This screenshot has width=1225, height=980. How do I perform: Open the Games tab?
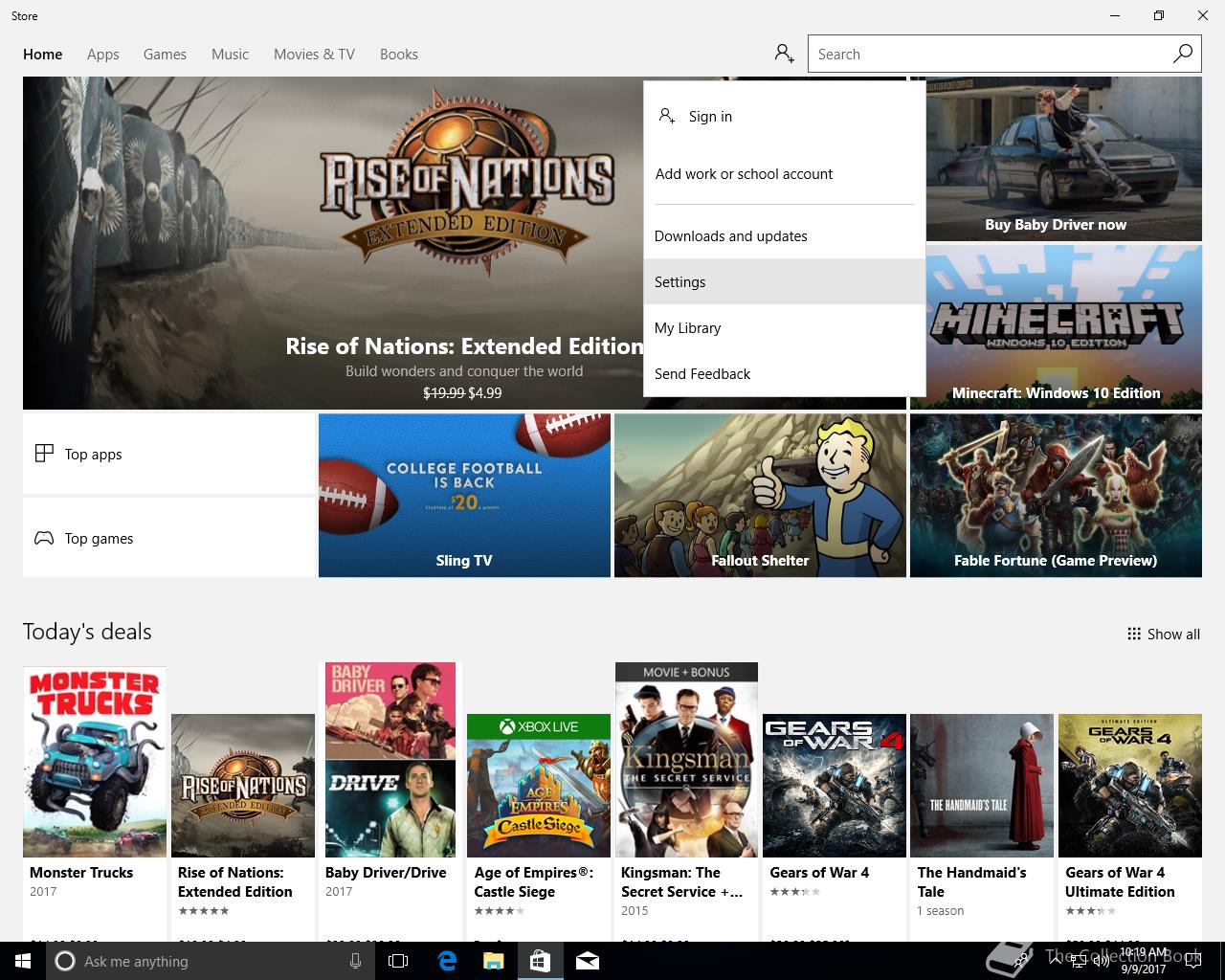point(165,55)
